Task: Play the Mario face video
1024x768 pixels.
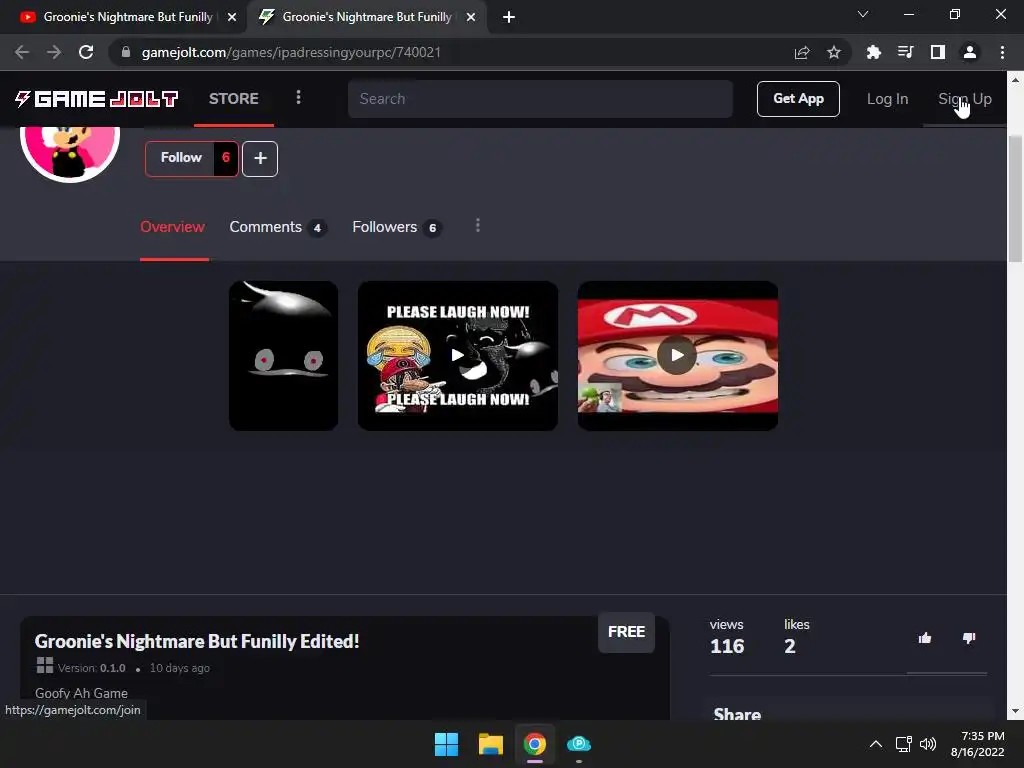Action: tap(677, 356)
